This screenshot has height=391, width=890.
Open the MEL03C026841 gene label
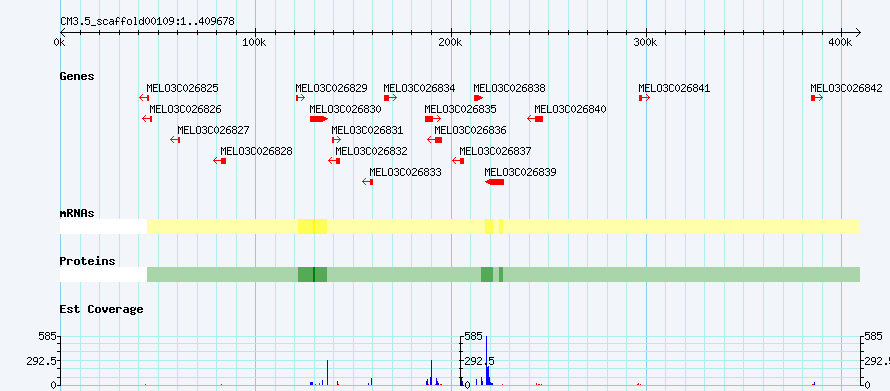tap(674, 89)
